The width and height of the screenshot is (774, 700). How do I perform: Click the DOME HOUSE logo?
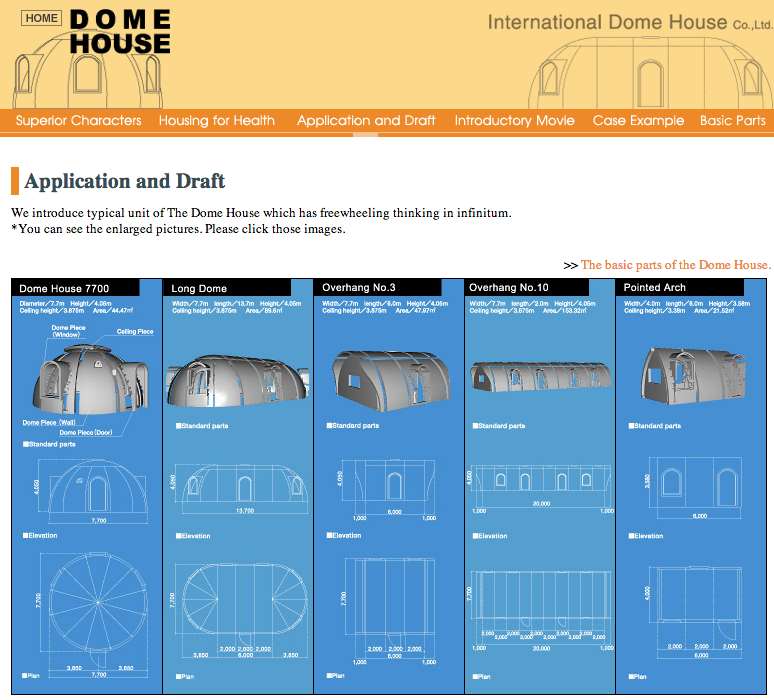pyautogui.click(x=120, y=32)
